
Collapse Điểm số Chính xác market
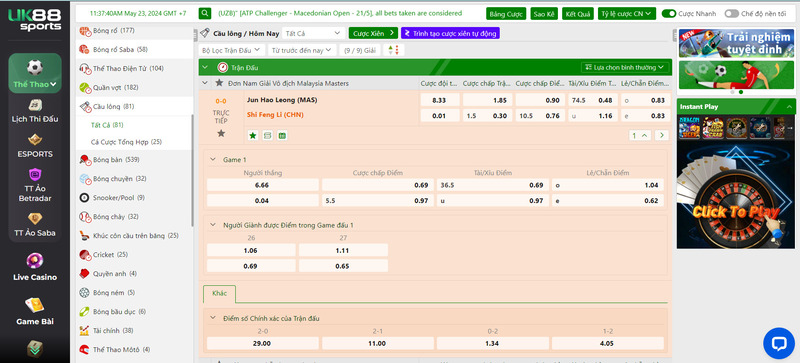213,318
